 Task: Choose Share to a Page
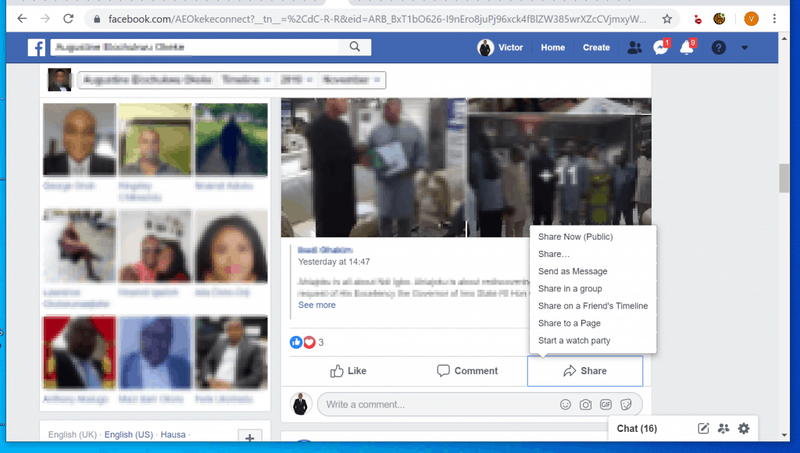(569, 323)
